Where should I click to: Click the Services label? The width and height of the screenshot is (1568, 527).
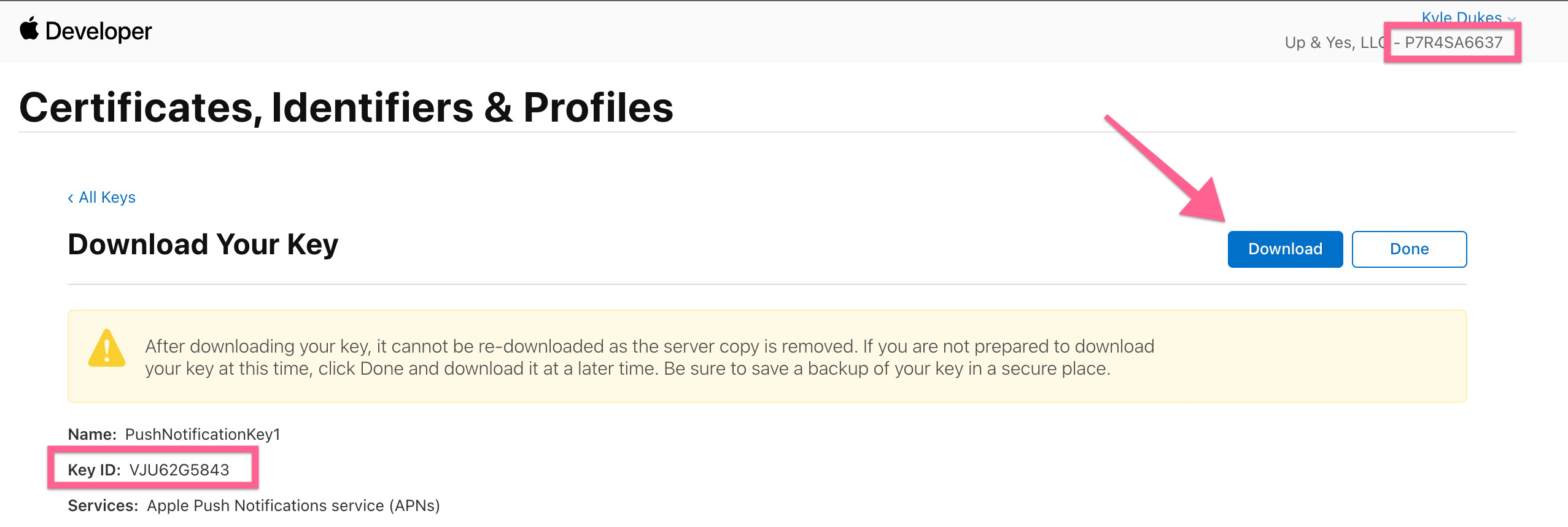point(103,506)
